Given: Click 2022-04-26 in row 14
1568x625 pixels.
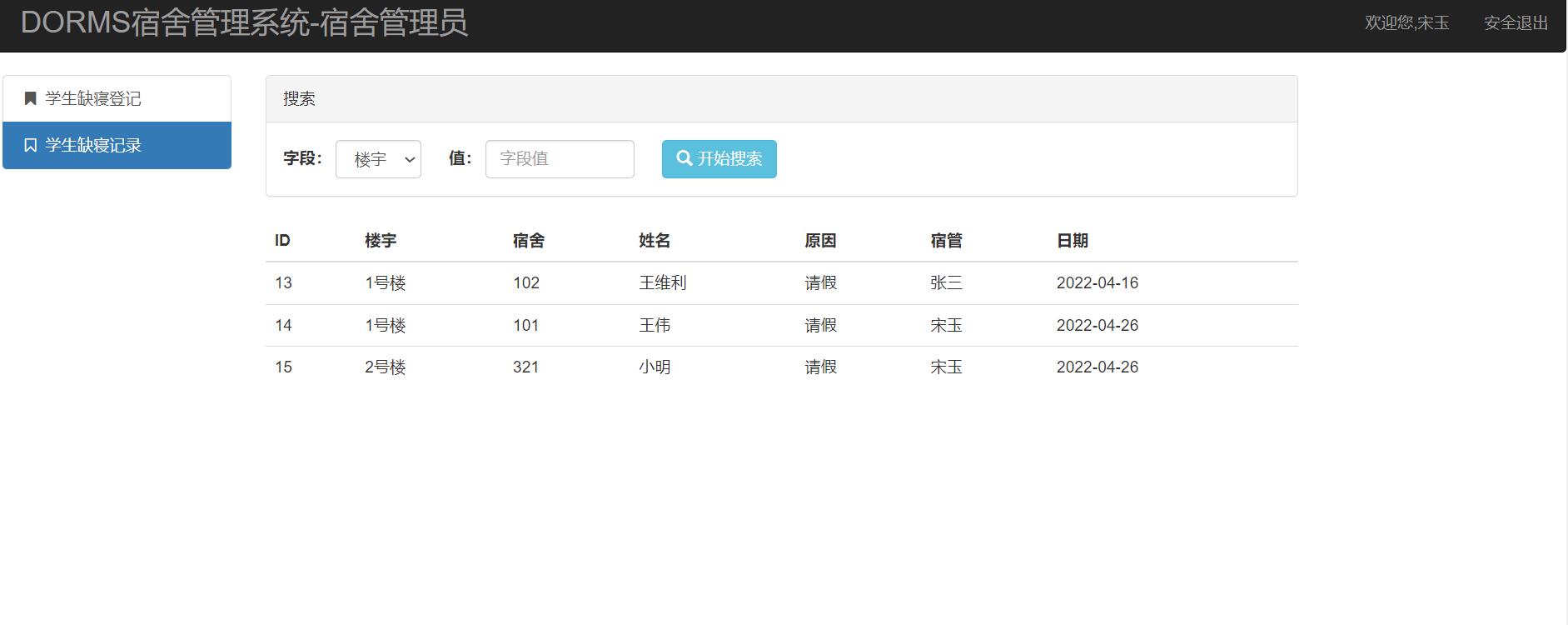Looking at the screenshot, I should coord(1098,326).
